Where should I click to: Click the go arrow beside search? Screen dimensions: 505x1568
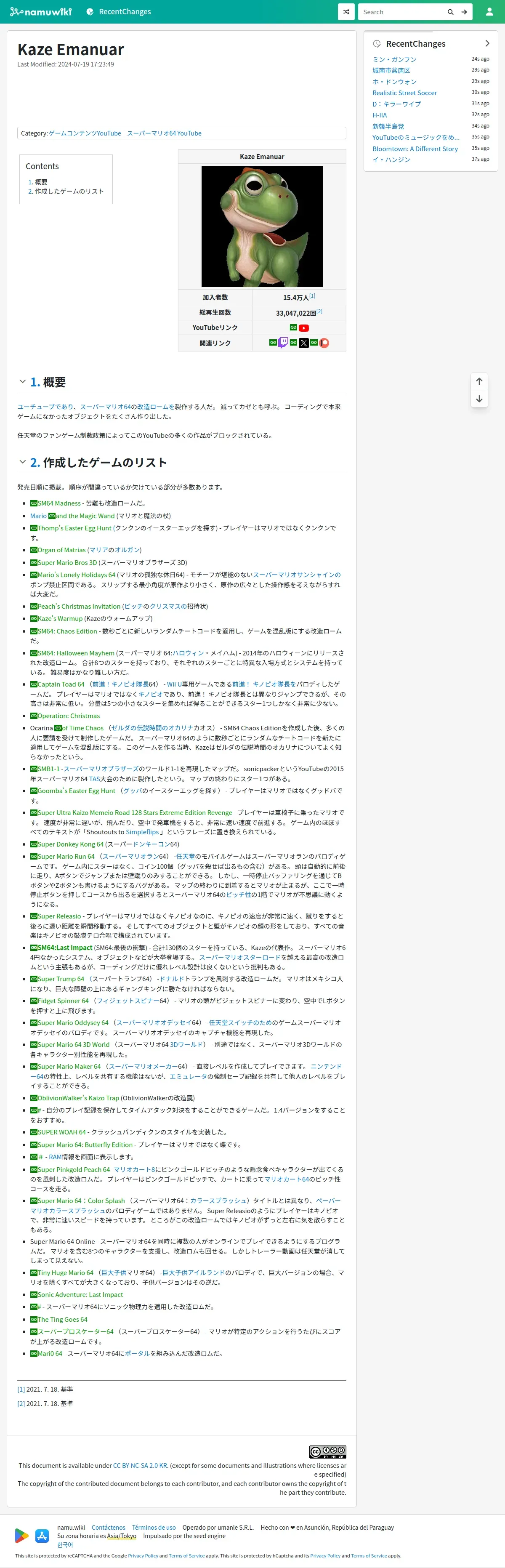click(x=464, y=11)
